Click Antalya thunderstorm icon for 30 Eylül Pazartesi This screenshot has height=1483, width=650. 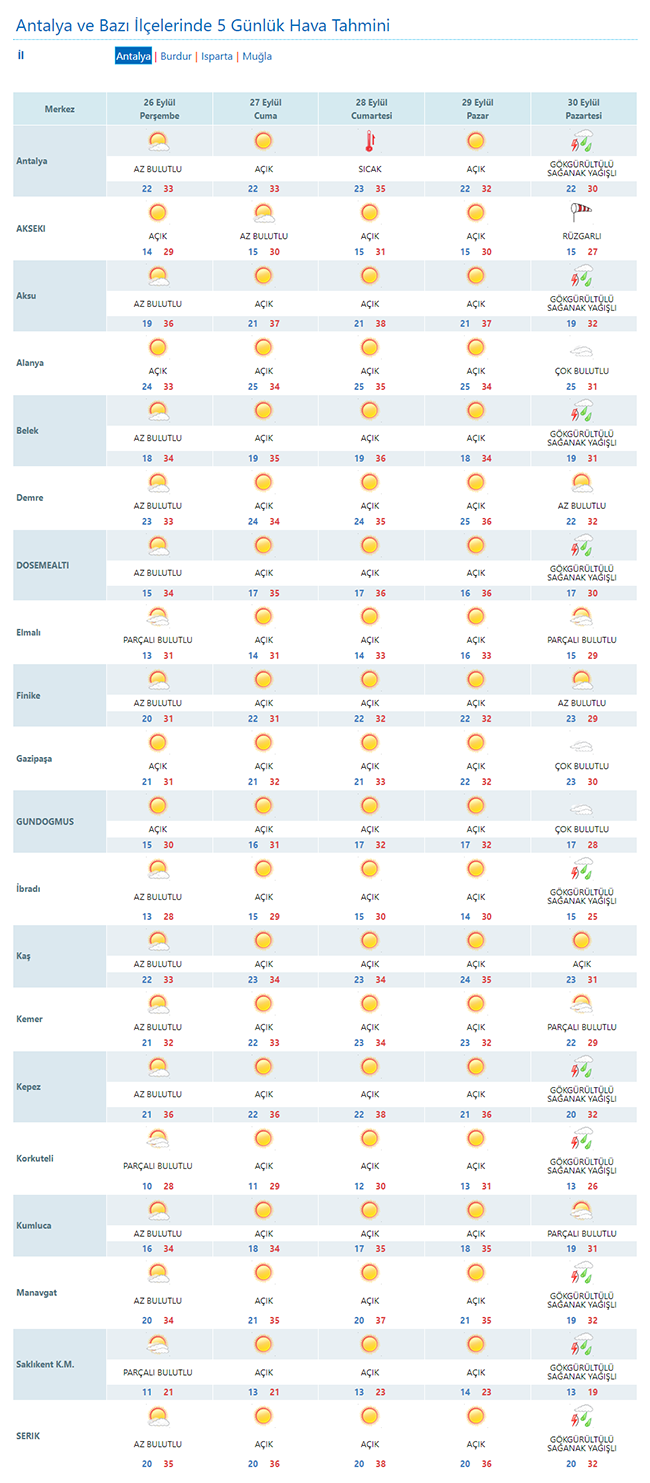click(x=582, y=142)
